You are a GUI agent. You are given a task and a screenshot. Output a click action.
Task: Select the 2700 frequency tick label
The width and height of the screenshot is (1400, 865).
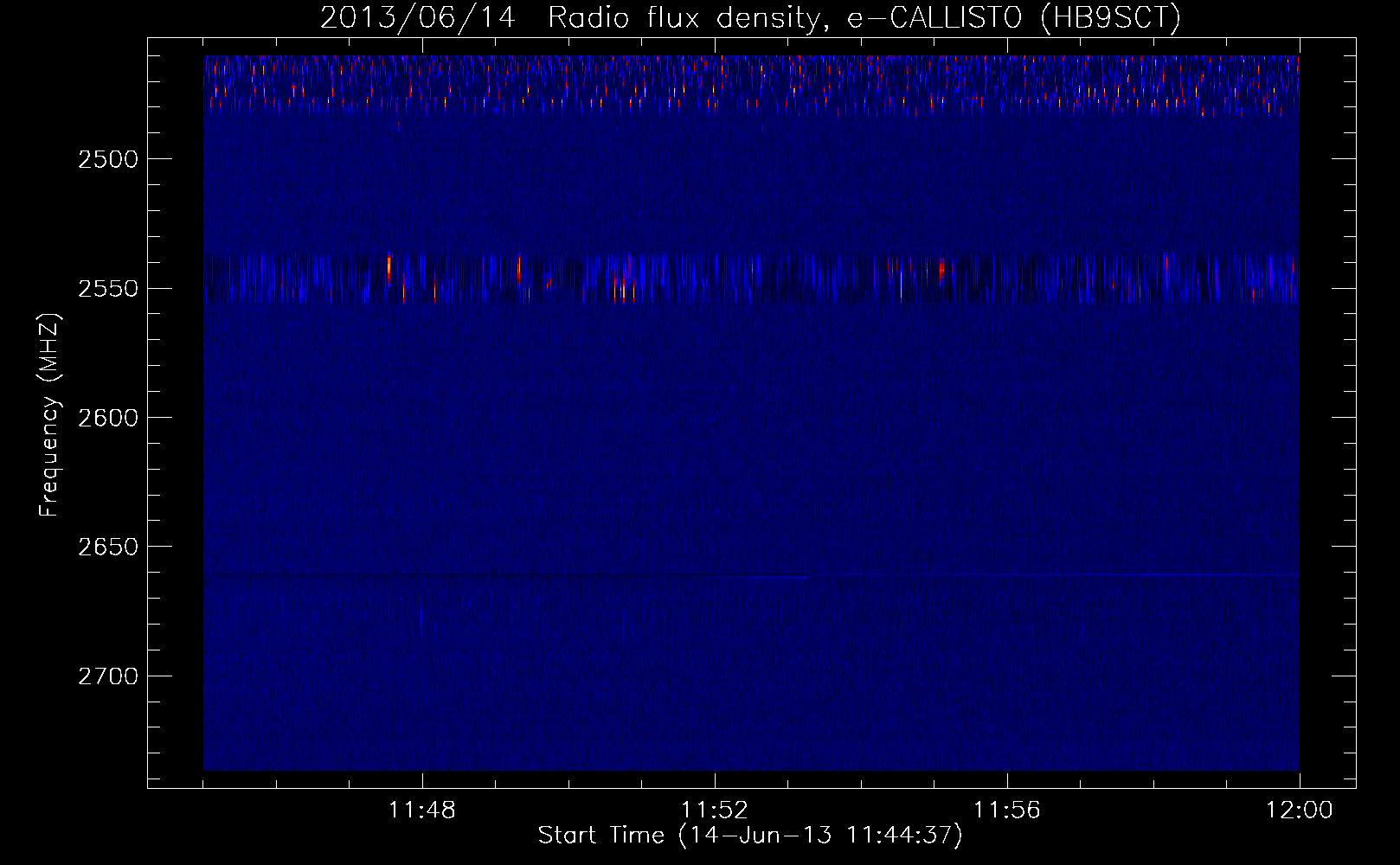[108, 676]
